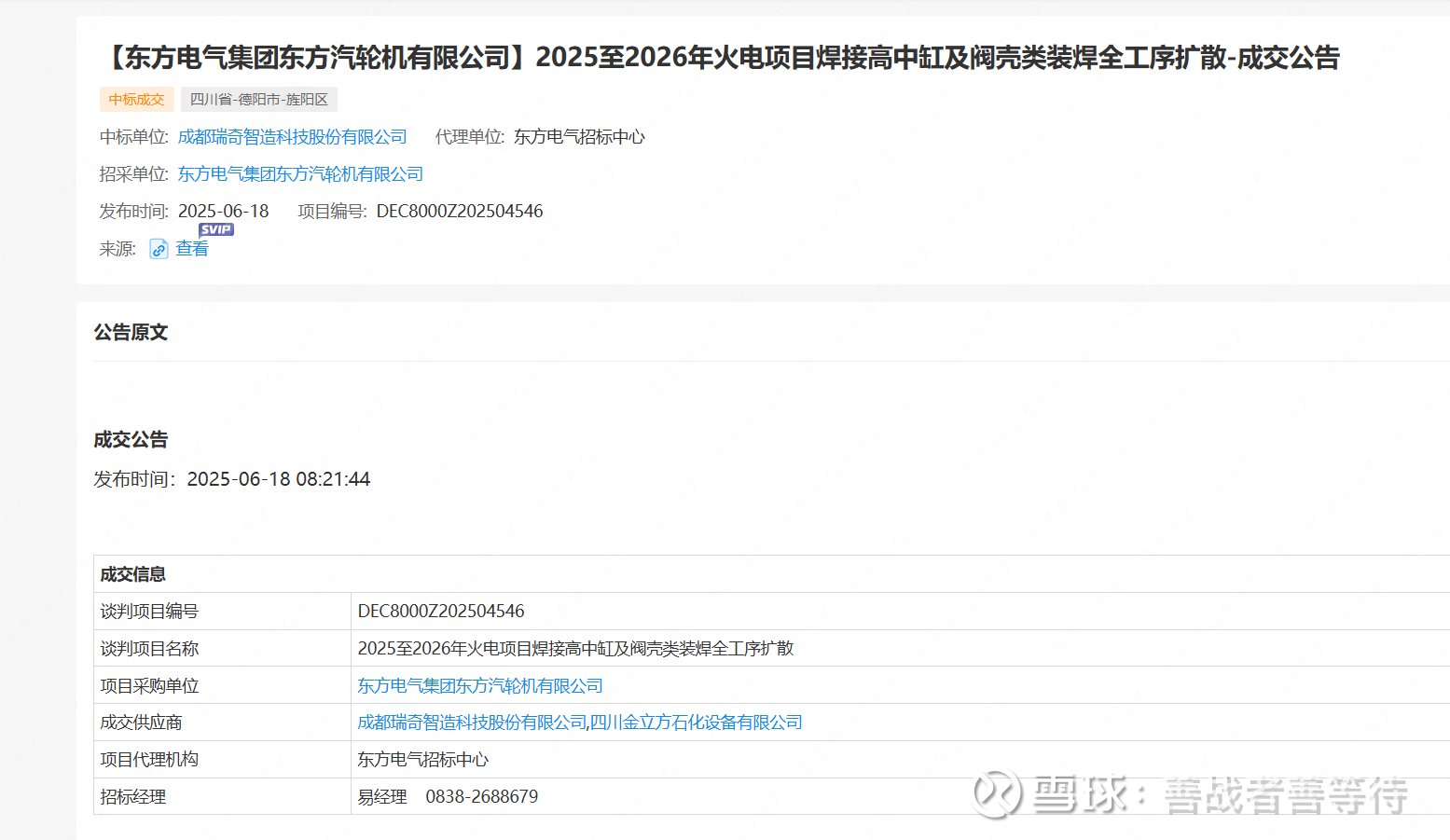The image size is (1450, 840).
Task: Select agent unit text 东方电气招标中心 in header
Action: 579,137
